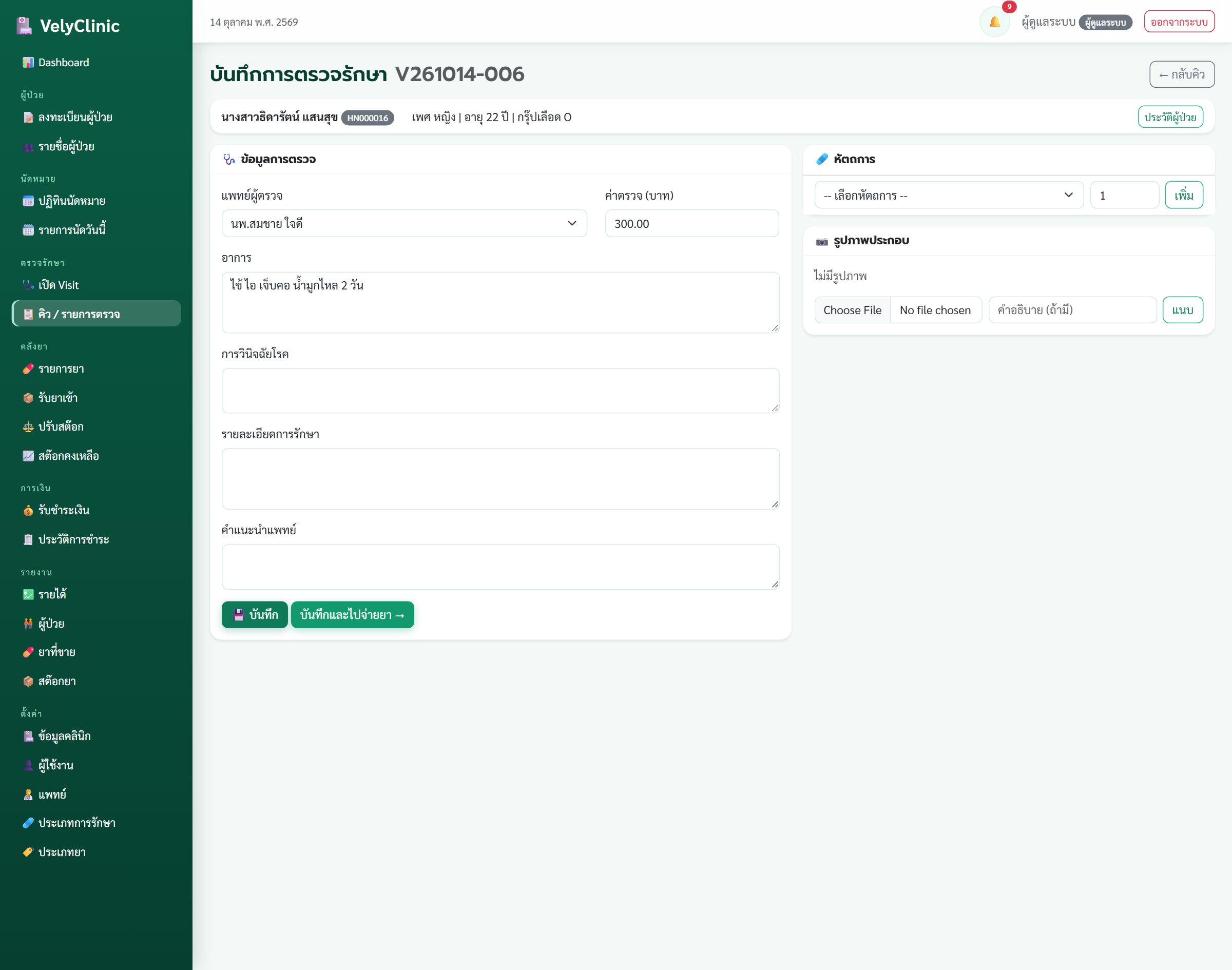Click the รายได้ income chart icon
Screen dimensions: 1232x970
click(x=28, y=595)
